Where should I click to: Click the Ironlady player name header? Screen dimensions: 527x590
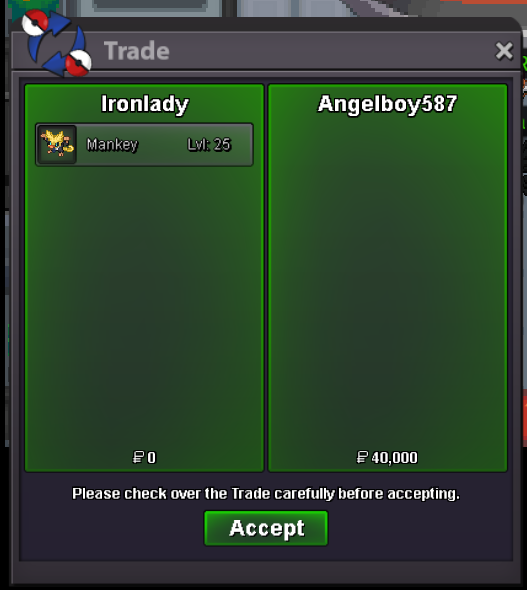(145, 104)
